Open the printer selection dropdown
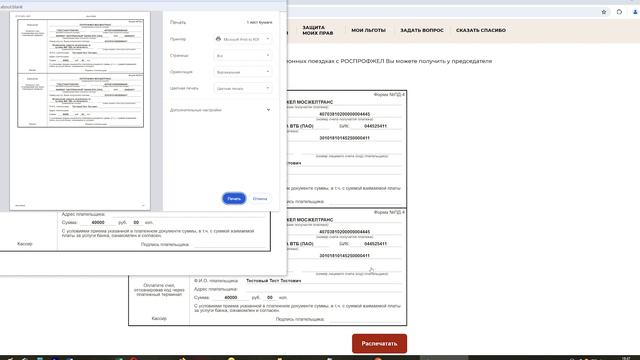This screenshot has height=360, width=640. pyautogui.click(x=242, y=39)
